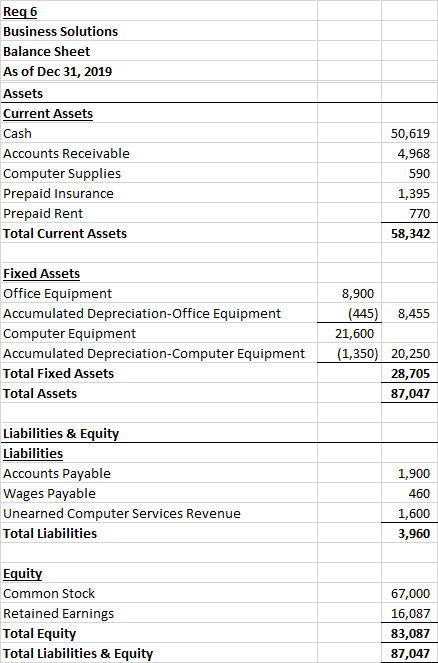Click the value 4,968
Screen dimensions: 438x663
[414, 153]
